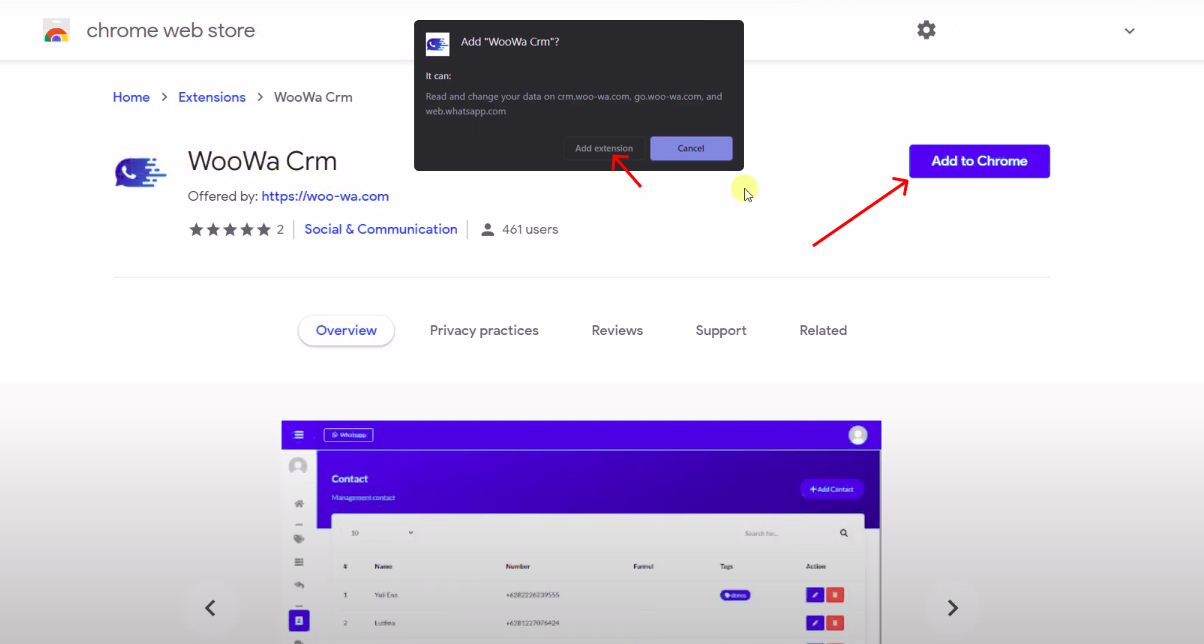The image size is (1204, 644).
Task: Expand the account chevron at top right
Action: click(1129, 31)
